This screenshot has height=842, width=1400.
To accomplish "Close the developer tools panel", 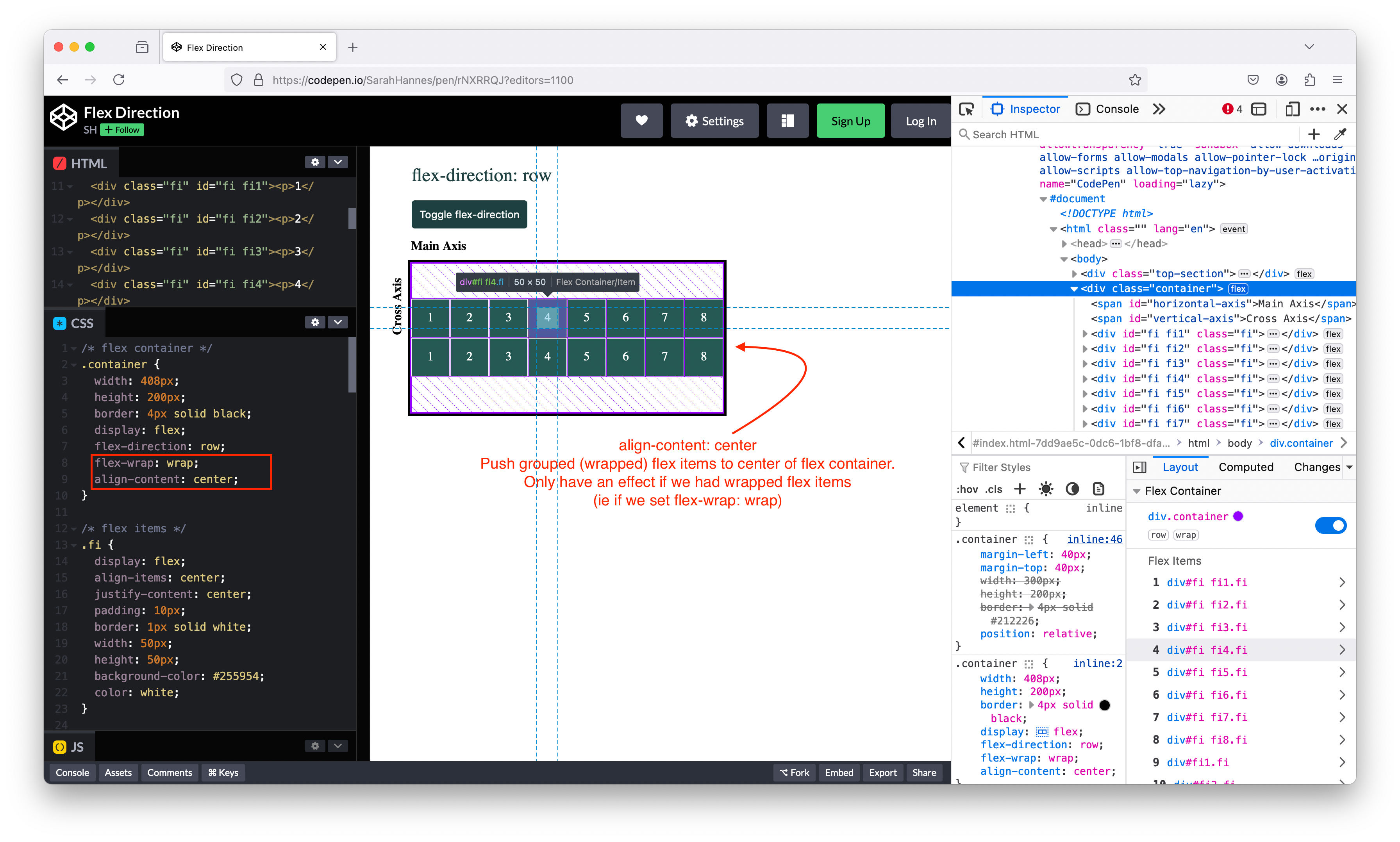I will click(1342, 109).
